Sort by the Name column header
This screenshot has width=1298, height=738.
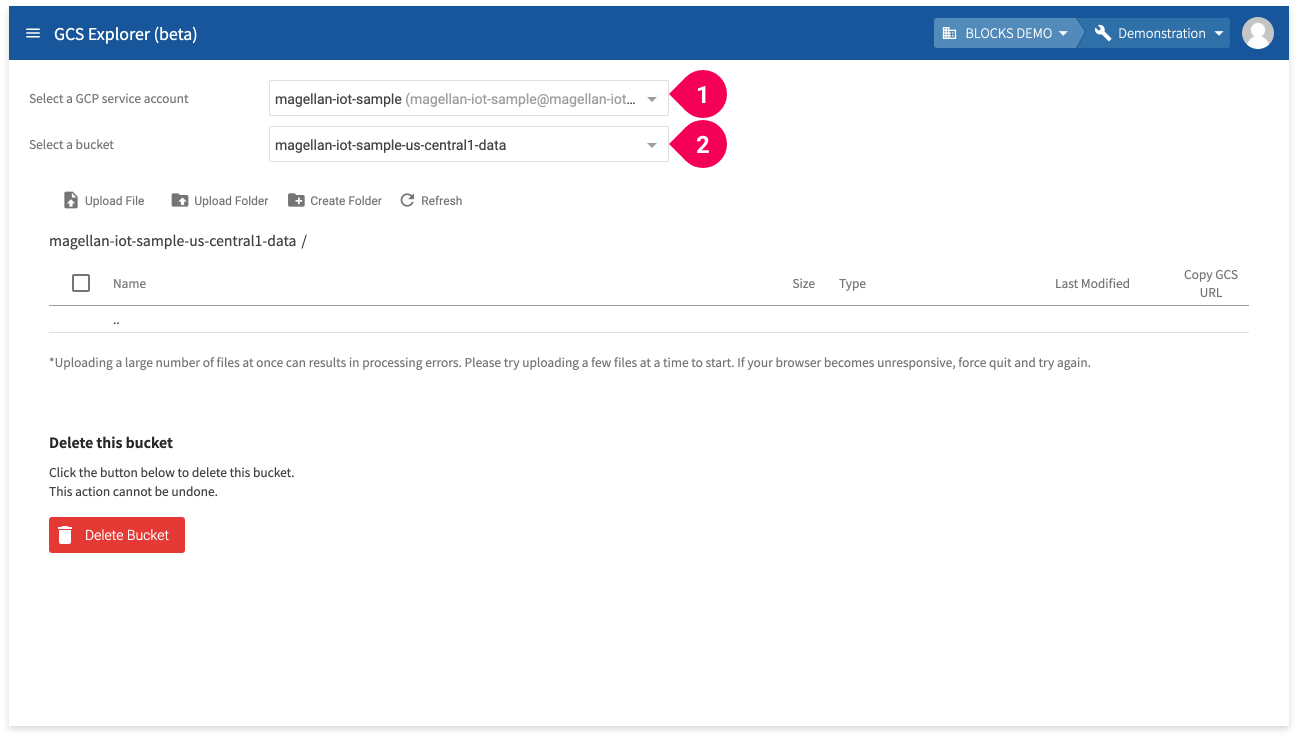click(x=129, y=284)
